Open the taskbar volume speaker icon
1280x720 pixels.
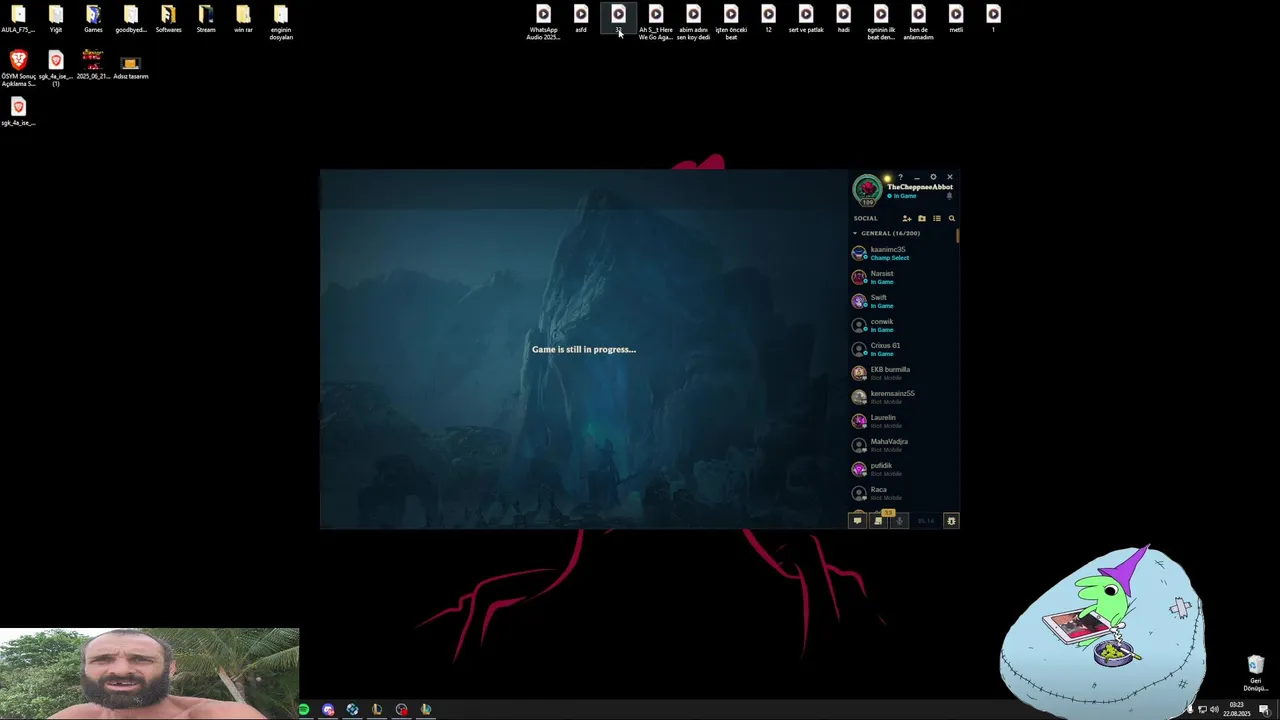click(1214, 710)
